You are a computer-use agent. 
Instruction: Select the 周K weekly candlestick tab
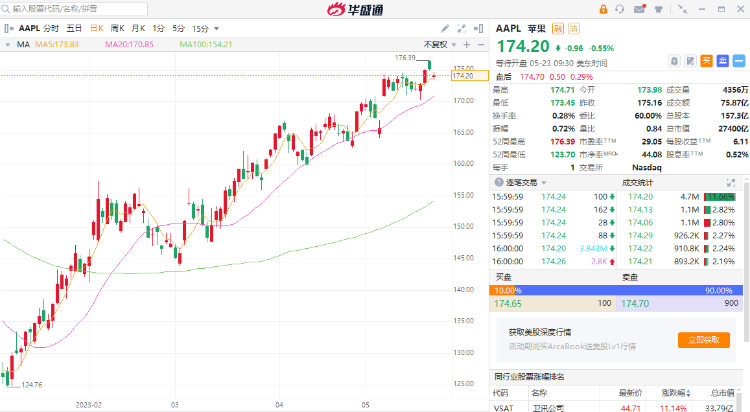[x=118, y=29]
